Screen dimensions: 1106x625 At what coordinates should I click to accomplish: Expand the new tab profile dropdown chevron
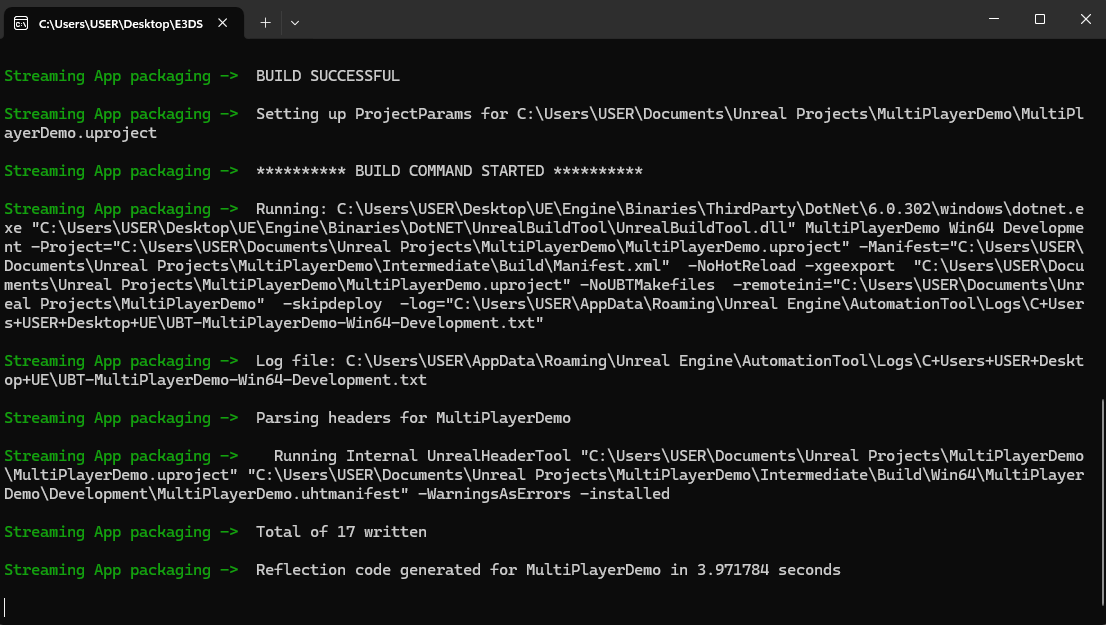pos(295,22)
